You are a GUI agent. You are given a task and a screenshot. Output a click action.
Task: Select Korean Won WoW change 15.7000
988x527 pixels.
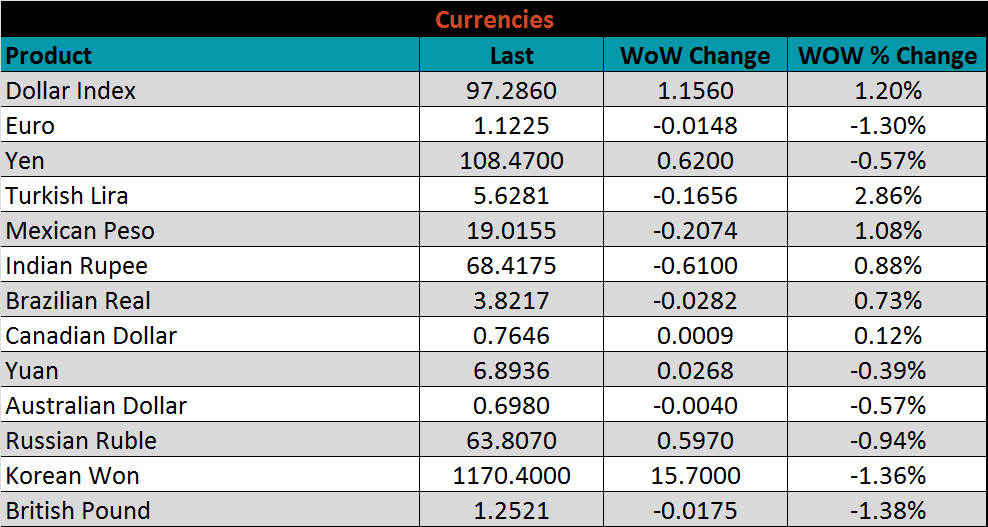[695, 476]
